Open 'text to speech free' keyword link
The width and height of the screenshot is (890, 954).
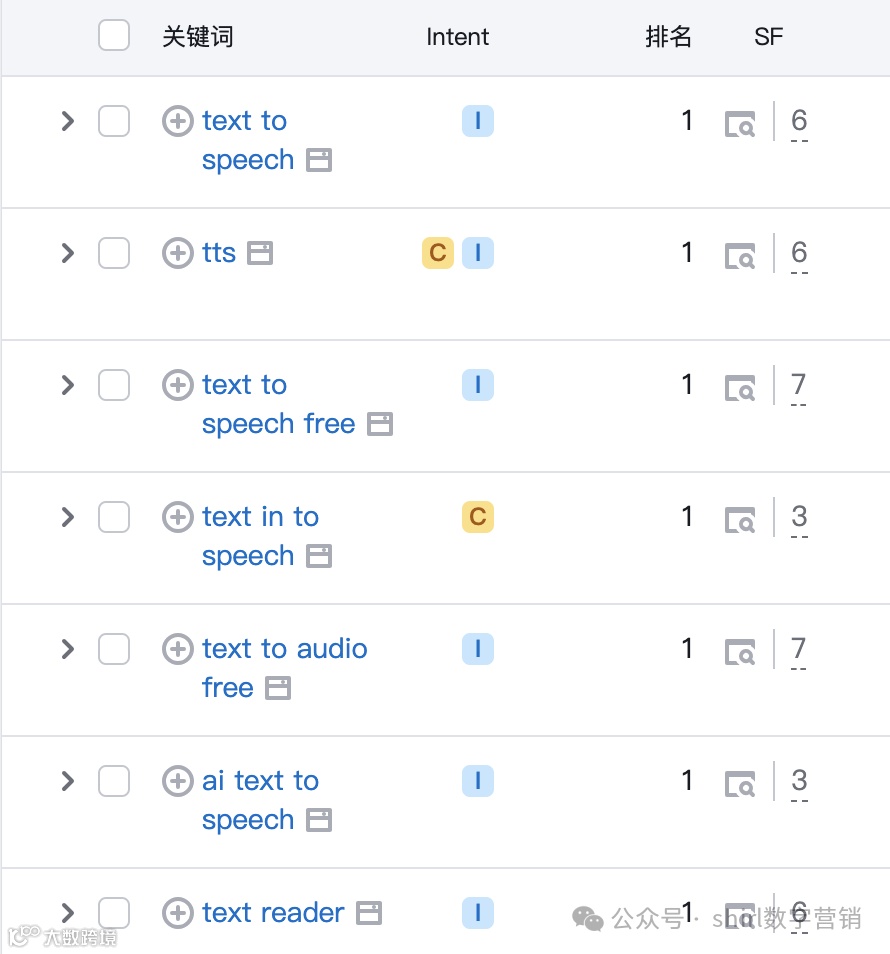[278, 405]
